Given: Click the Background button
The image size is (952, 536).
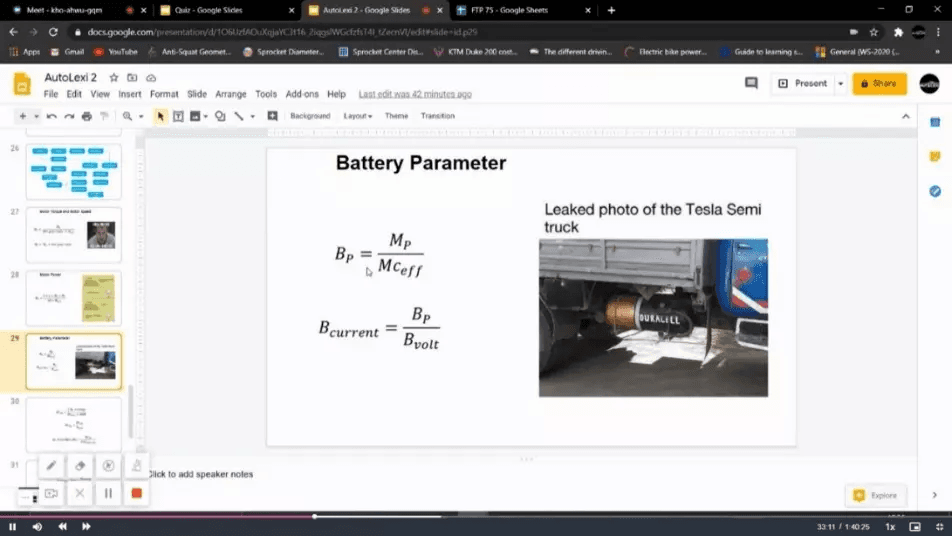Looking at the screenshot, I should [310, 116].
